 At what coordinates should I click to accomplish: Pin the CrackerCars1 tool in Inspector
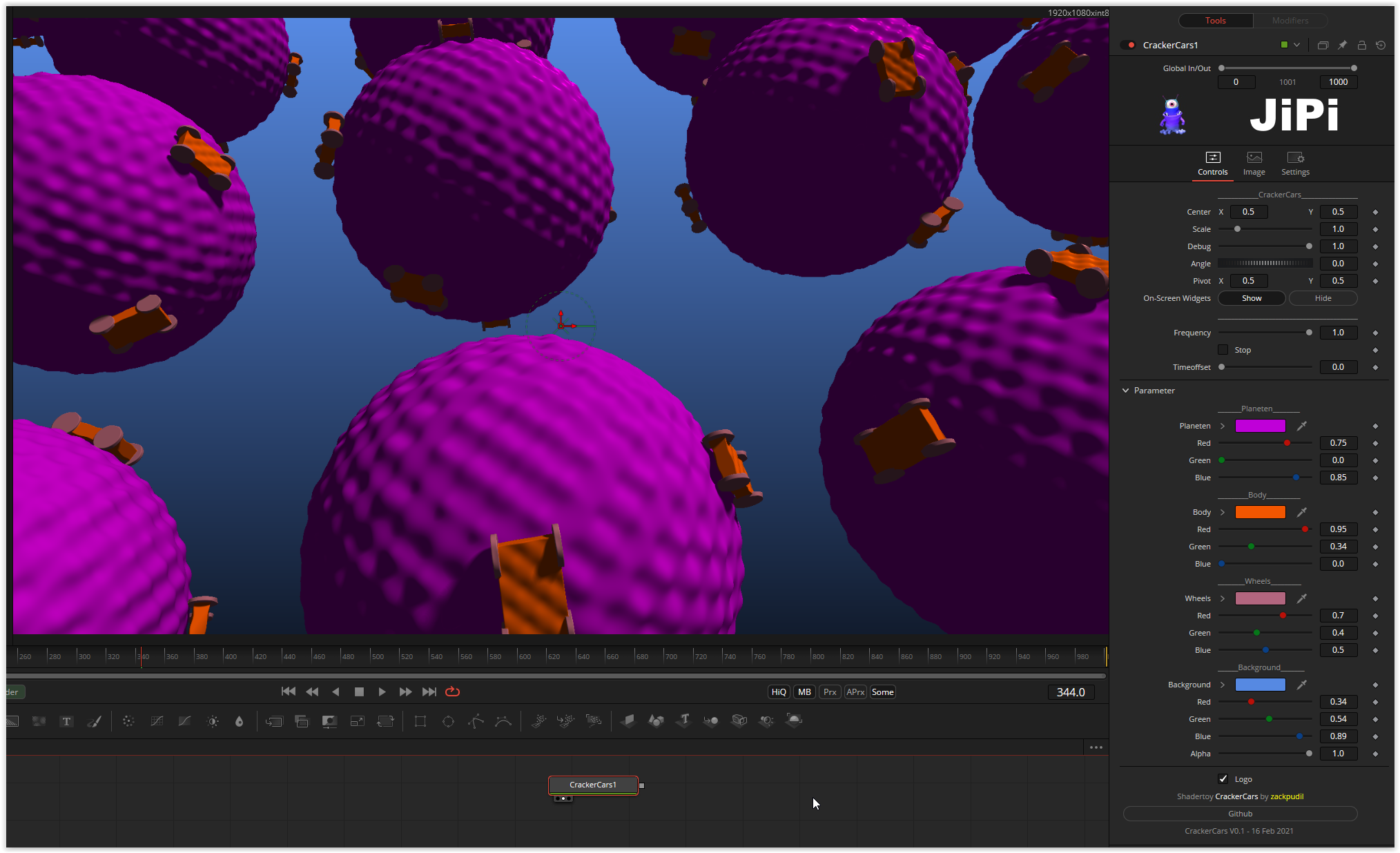point(1342,45)
